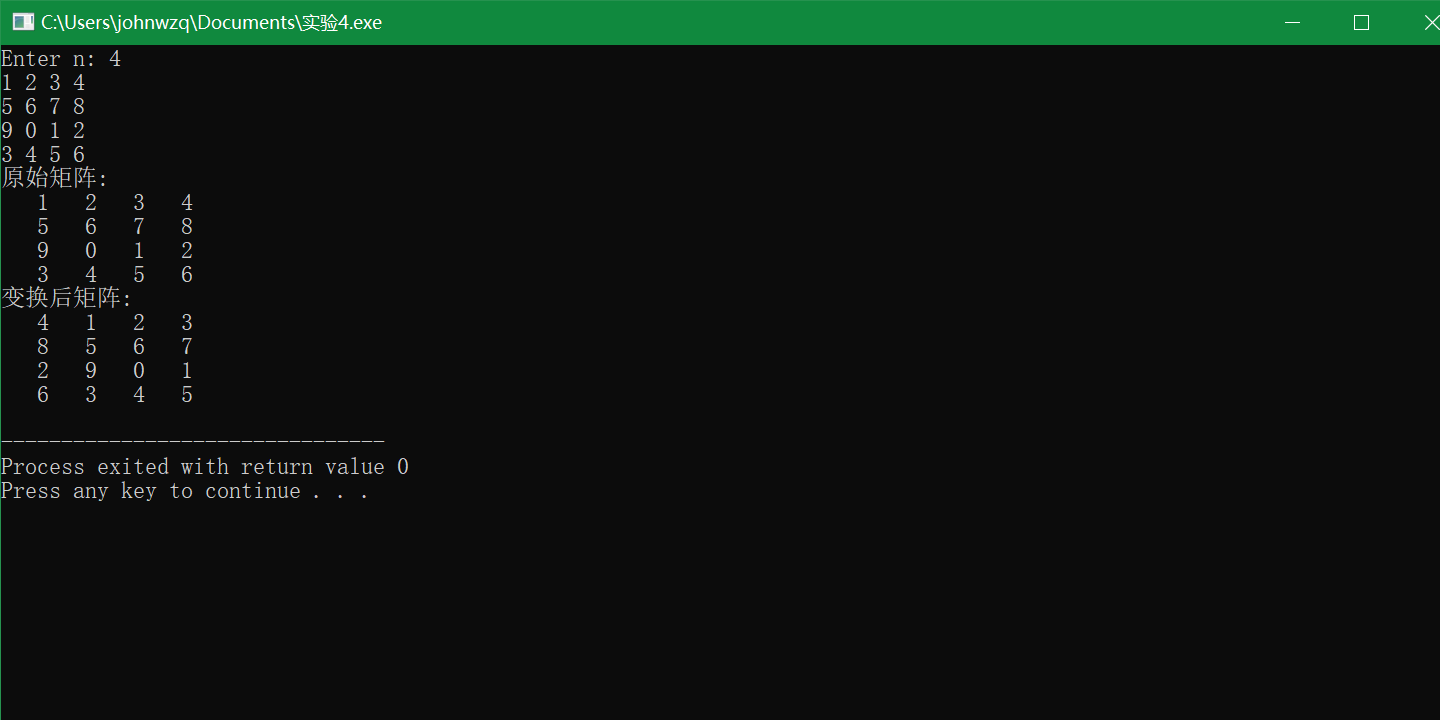
Task: Click the input row '9 0 1 2'
Action: [x=42, y=130]
